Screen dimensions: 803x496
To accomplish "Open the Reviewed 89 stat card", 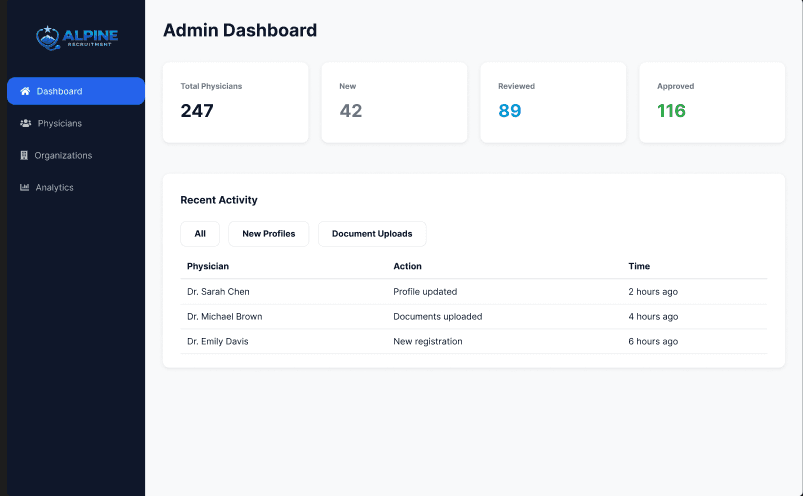I will (553, 102).
